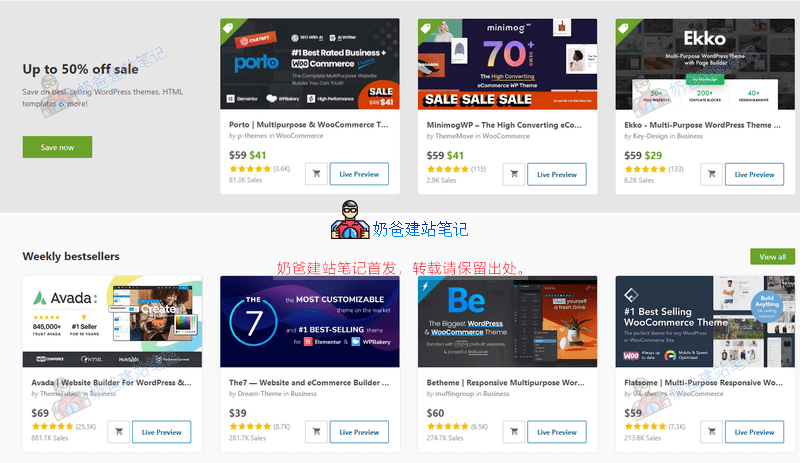
Task: Open the Flatsome title link
Action: click(x=703, y=382)
